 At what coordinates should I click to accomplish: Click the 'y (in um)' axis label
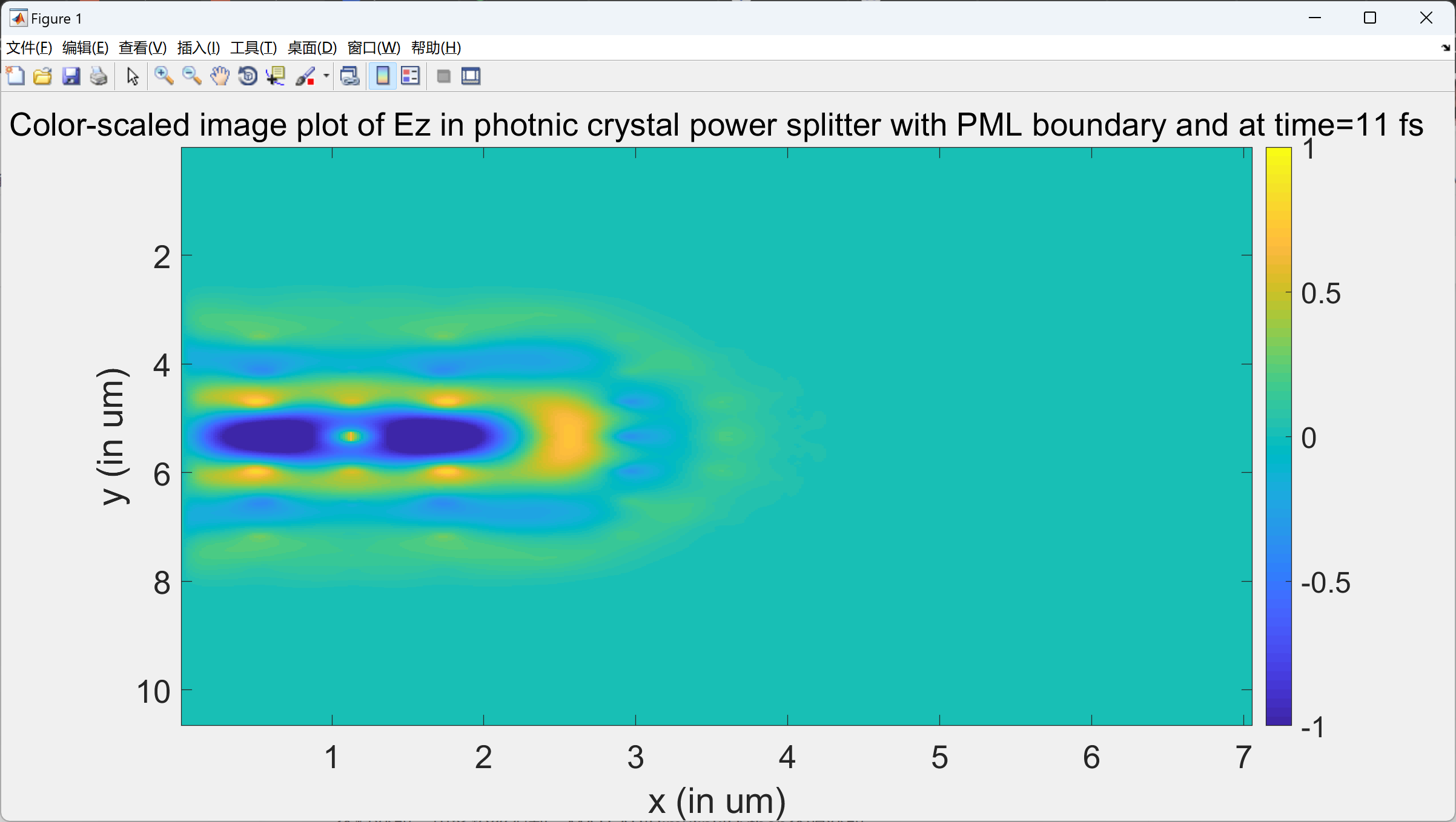click(113, 436)
